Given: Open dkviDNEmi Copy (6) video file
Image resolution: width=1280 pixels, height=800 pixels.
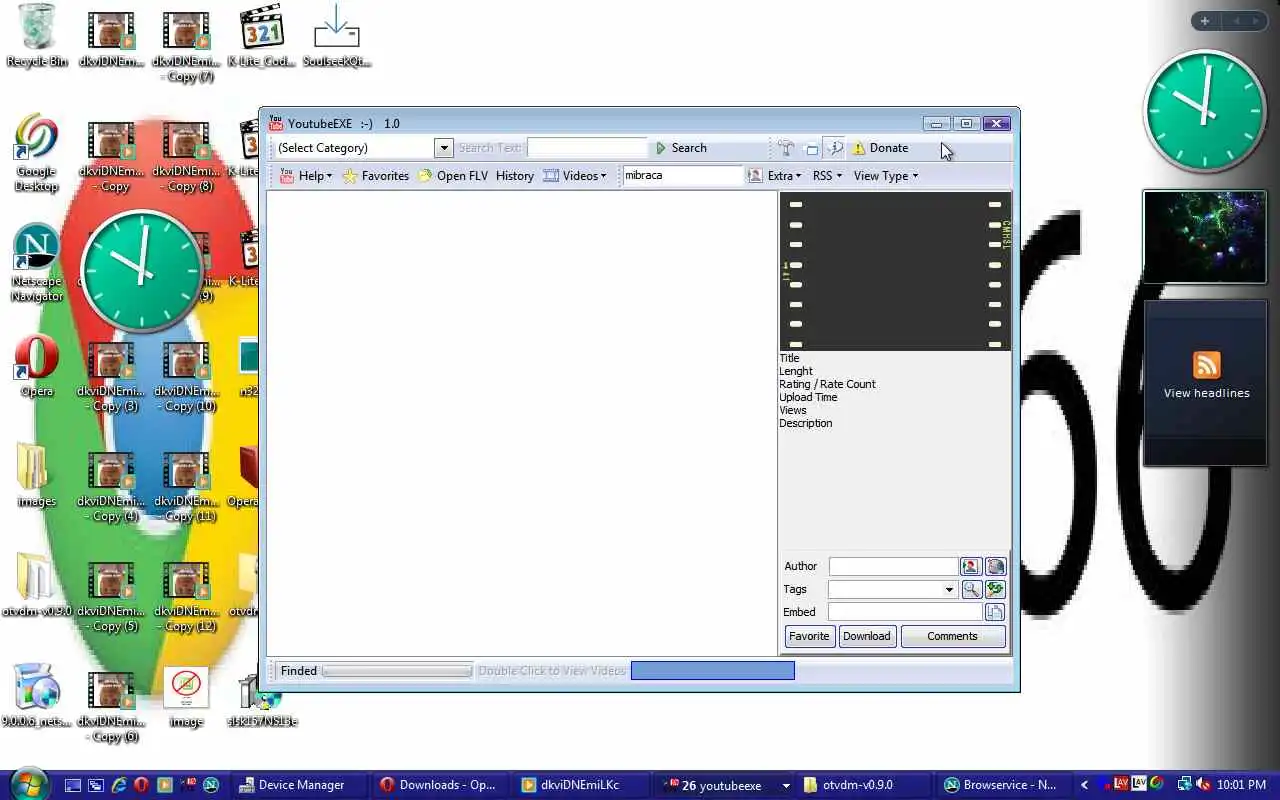Looking at the screenshot, I should coord(110,706).
